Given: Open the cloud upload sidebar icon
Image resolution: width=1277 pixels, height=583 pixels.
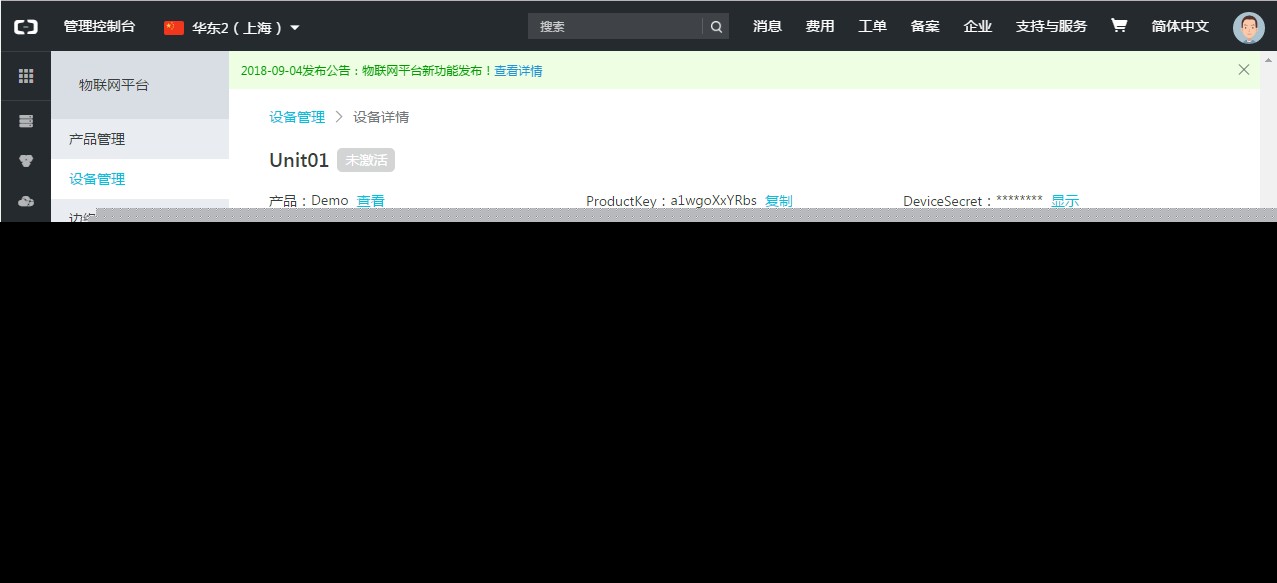Looking at the screenshot, I should [x=26, y=201].
